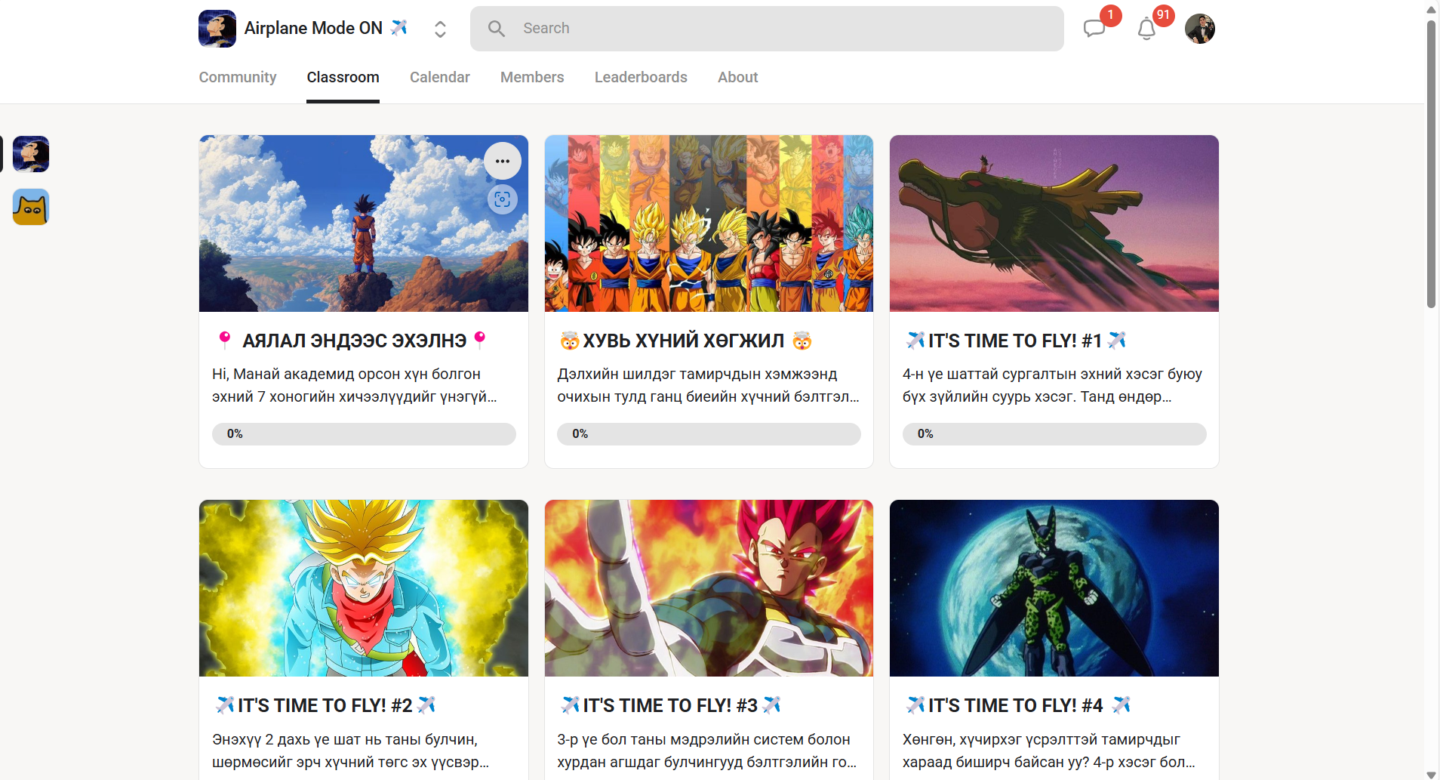Viewport: 1440px width, 780px height.
Task: Open the Members tab
Action: 532,77
